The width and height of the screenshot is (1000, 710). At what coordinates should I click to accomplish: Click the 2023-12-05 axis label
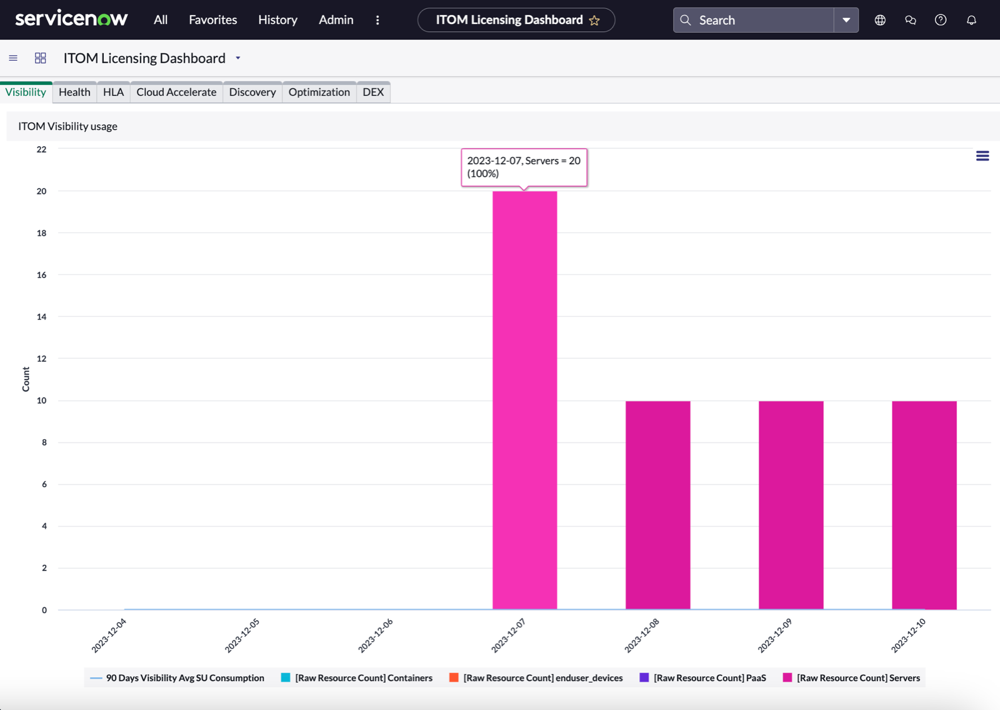point(242,635)
